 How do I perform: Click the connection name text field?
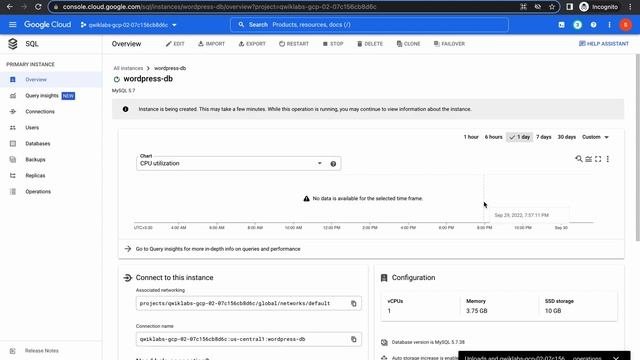coord(249,339)
